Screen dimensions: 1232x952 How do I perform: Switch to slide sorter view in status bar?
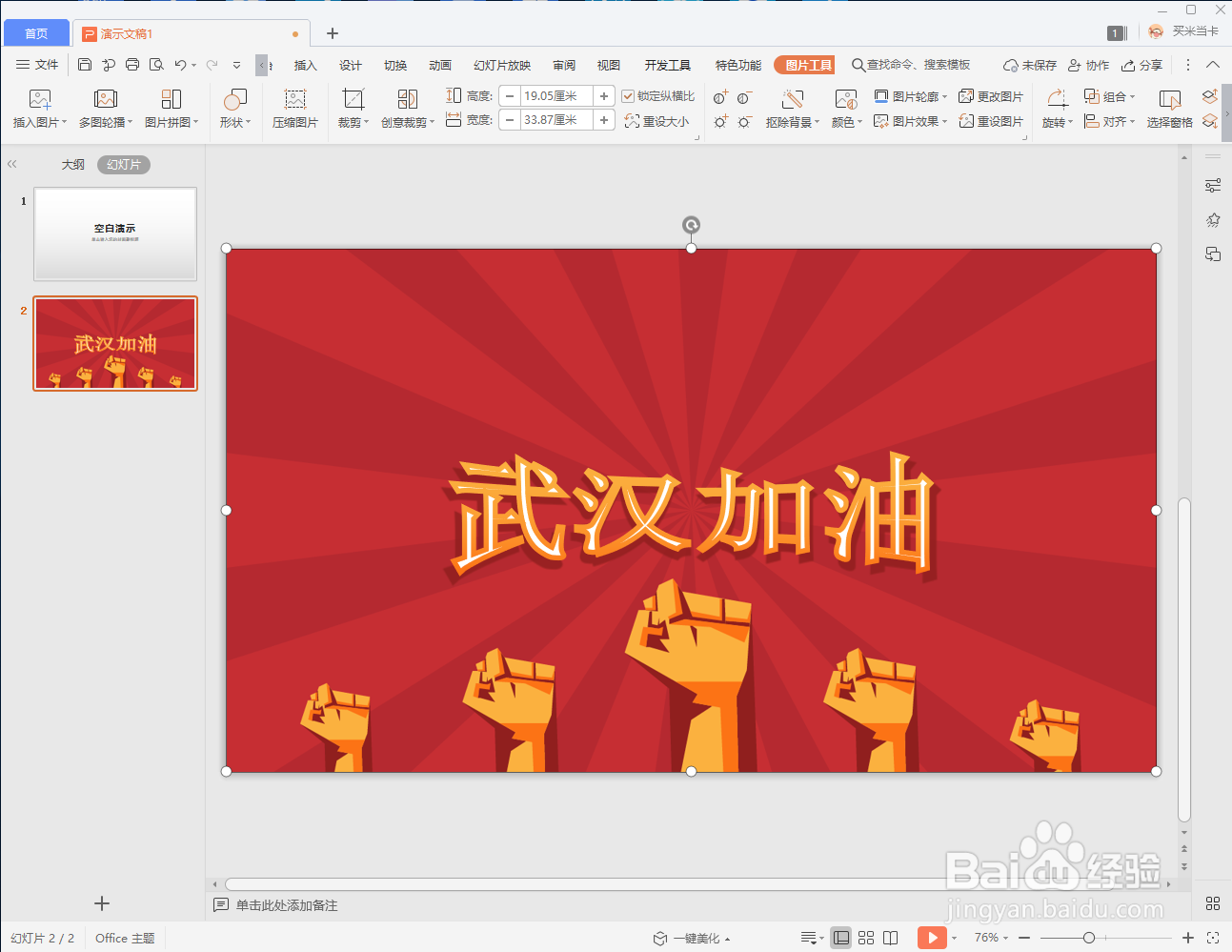pyautogui.click(x=865, y=938)
